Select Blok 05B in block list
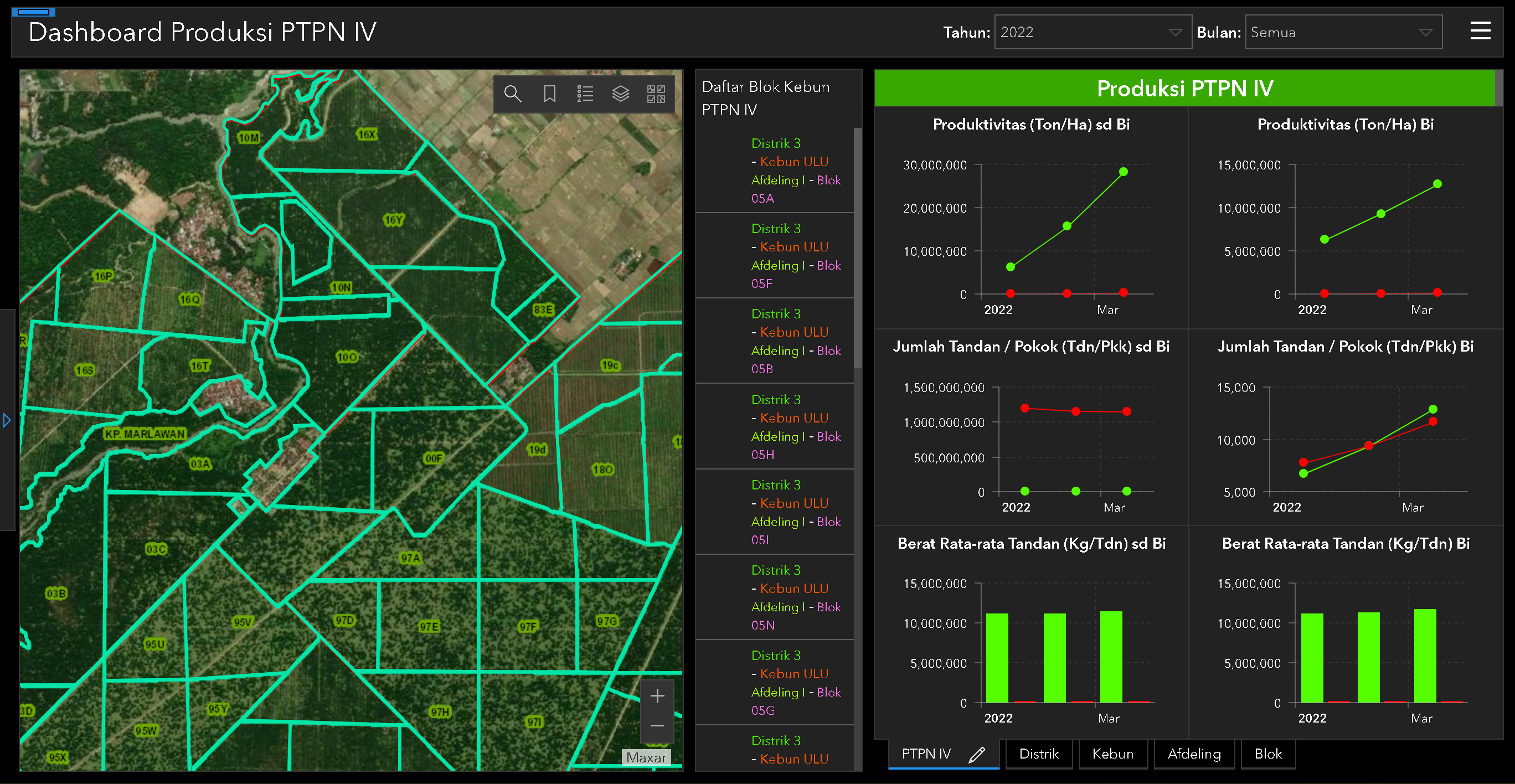The image size is (1515, 784). (775, 341)
